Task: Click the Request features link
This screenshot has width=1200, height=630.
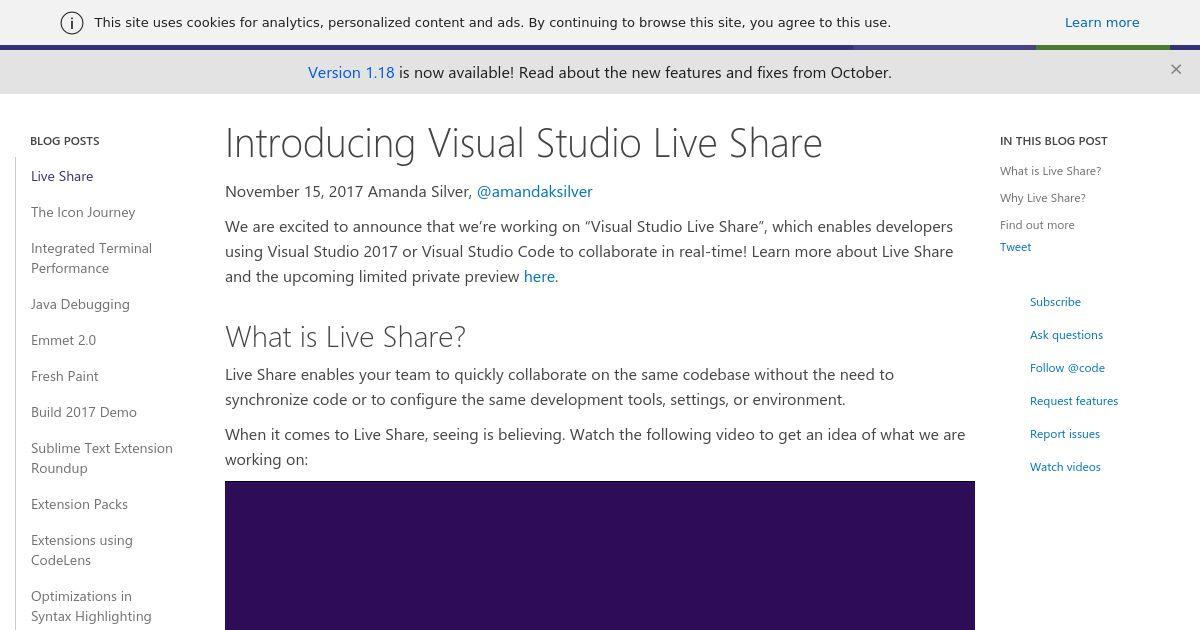Action: [1074, 401]
